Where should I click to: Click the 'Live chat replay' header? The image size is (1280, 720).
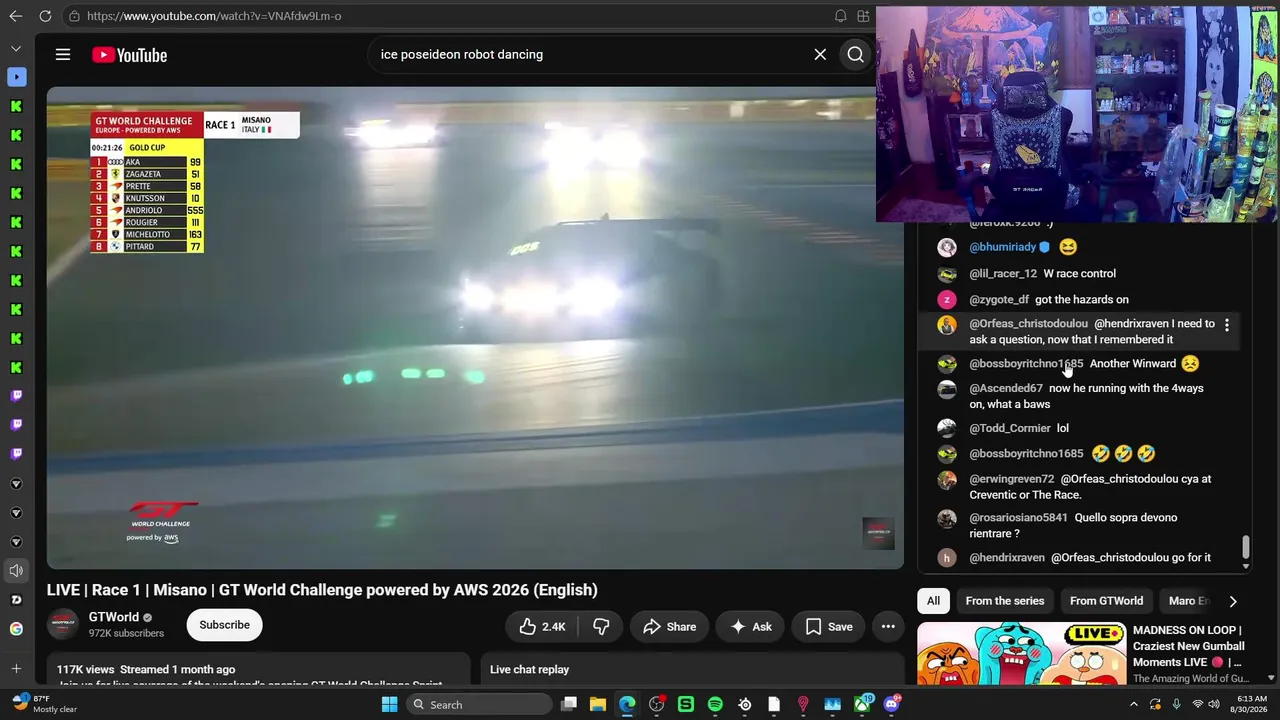(x=529, y=669)
